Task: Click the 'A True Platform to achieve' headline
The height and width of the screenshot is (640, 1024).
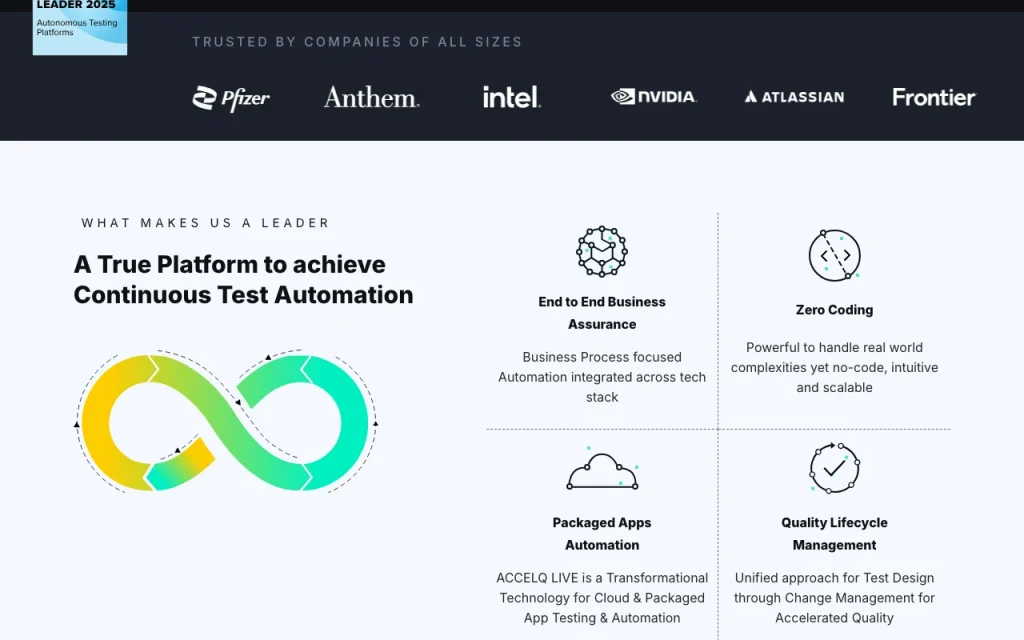Action: pos(244,280)
